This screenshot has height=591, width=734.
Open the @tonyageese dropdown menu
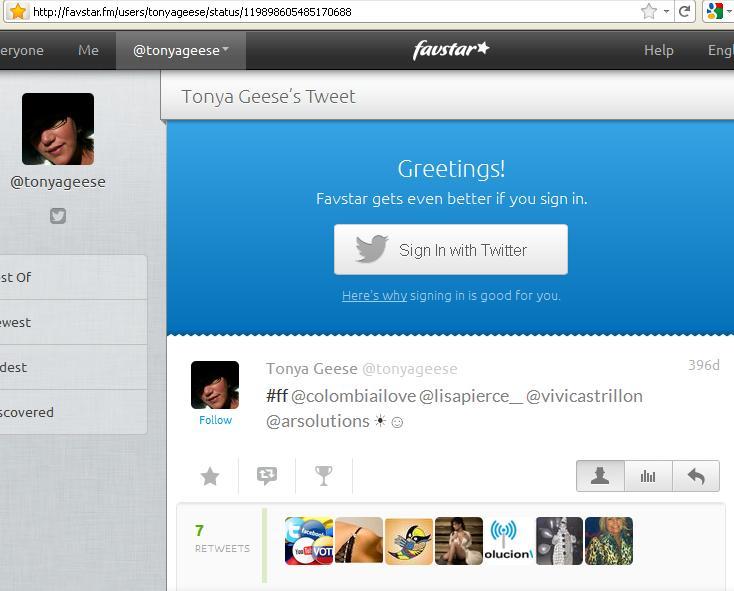pyautogui.click(x=181, y=50)
